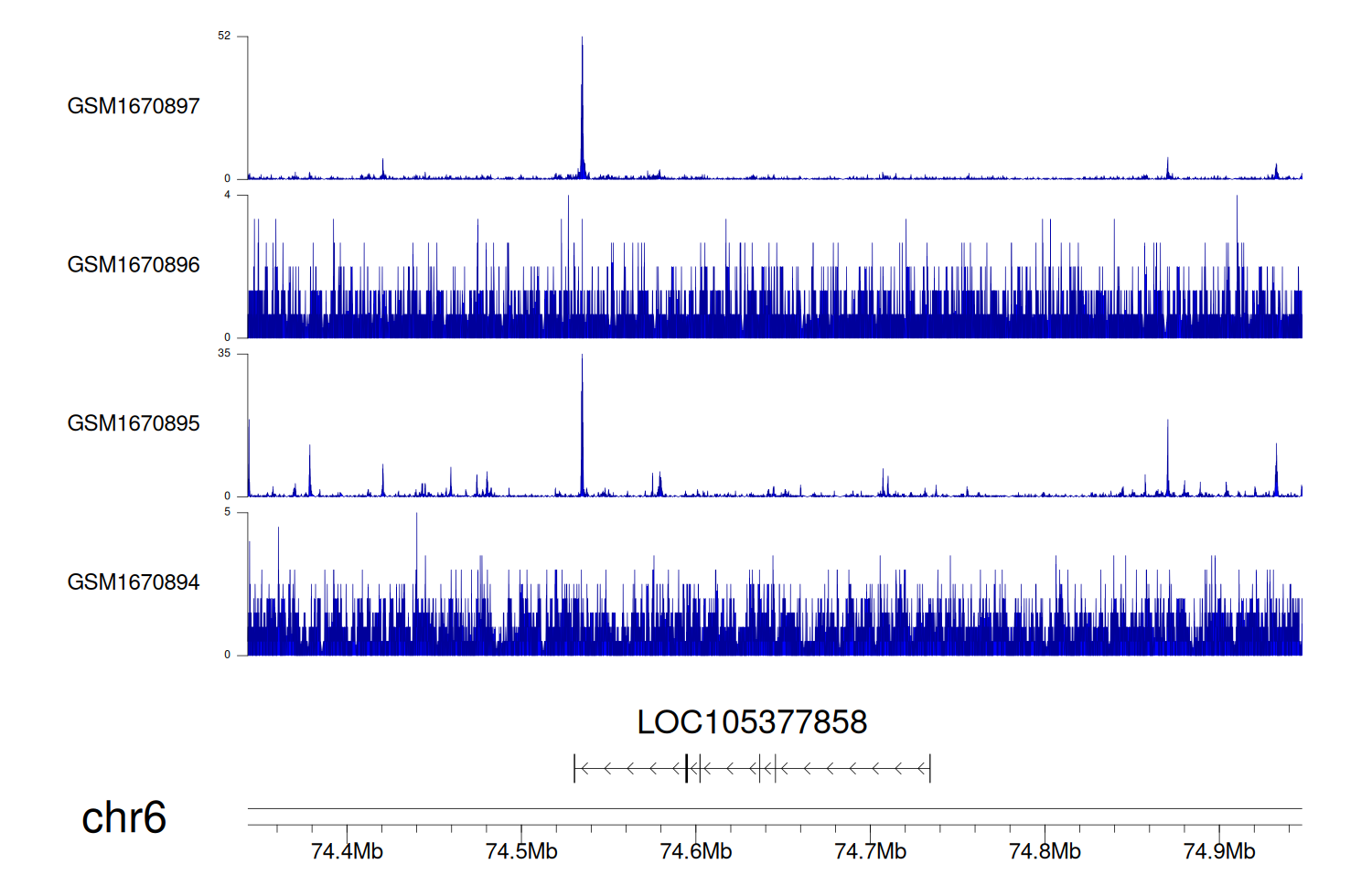1372x896 pixels.
Task: Click the chr6 chromosome label
Action: [x=123, y=817]
